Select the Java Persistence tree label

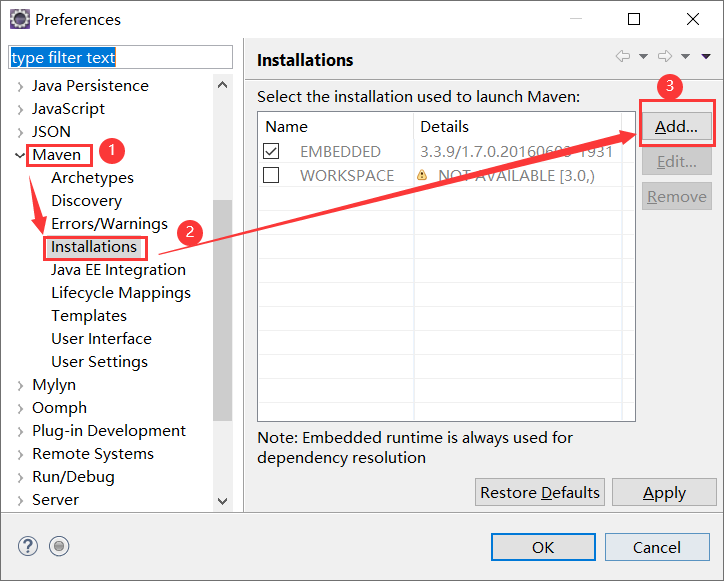tap(90, 86)
